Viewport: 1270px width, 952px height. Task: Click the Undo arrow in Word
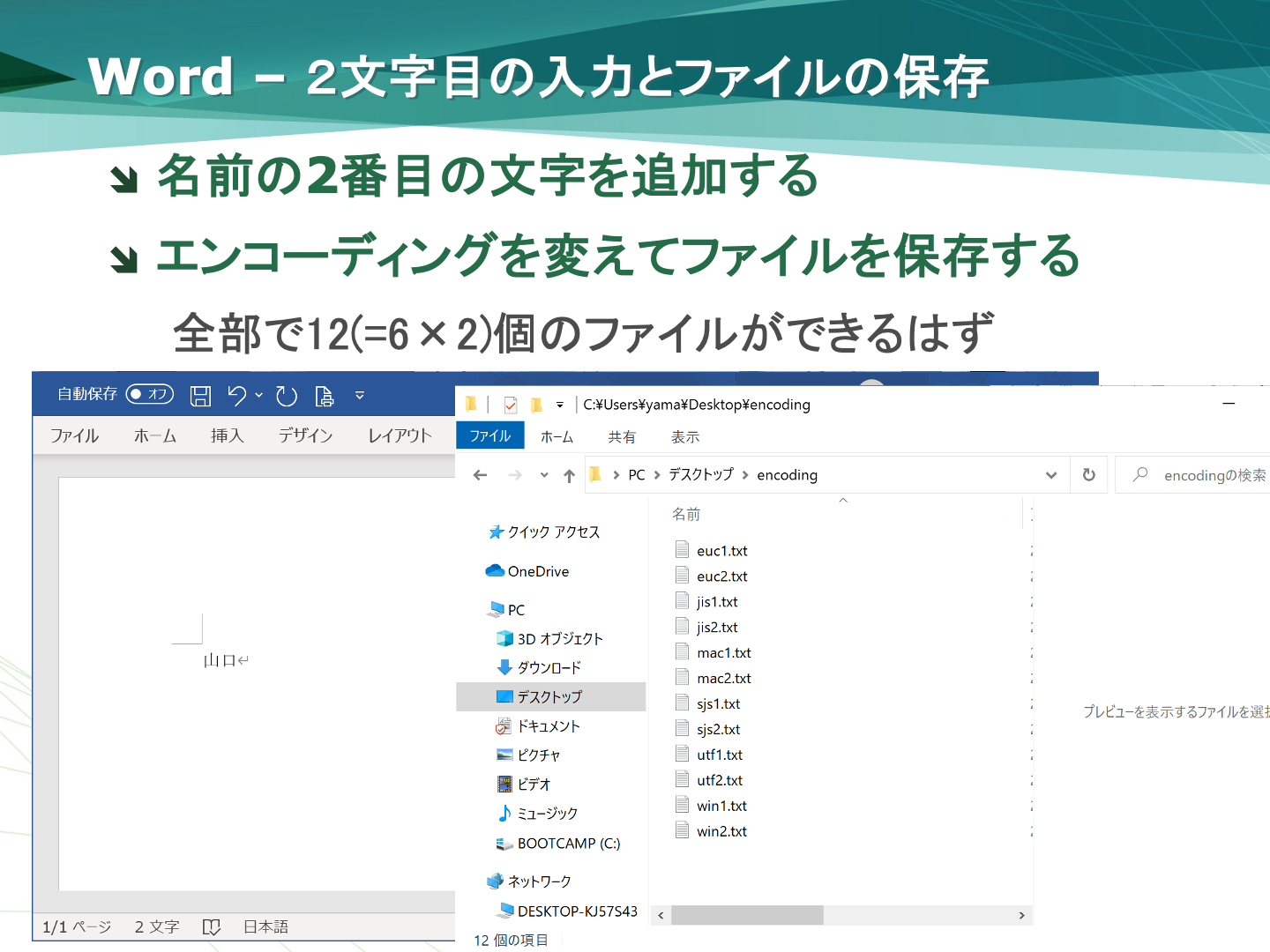tap(236, 396)
